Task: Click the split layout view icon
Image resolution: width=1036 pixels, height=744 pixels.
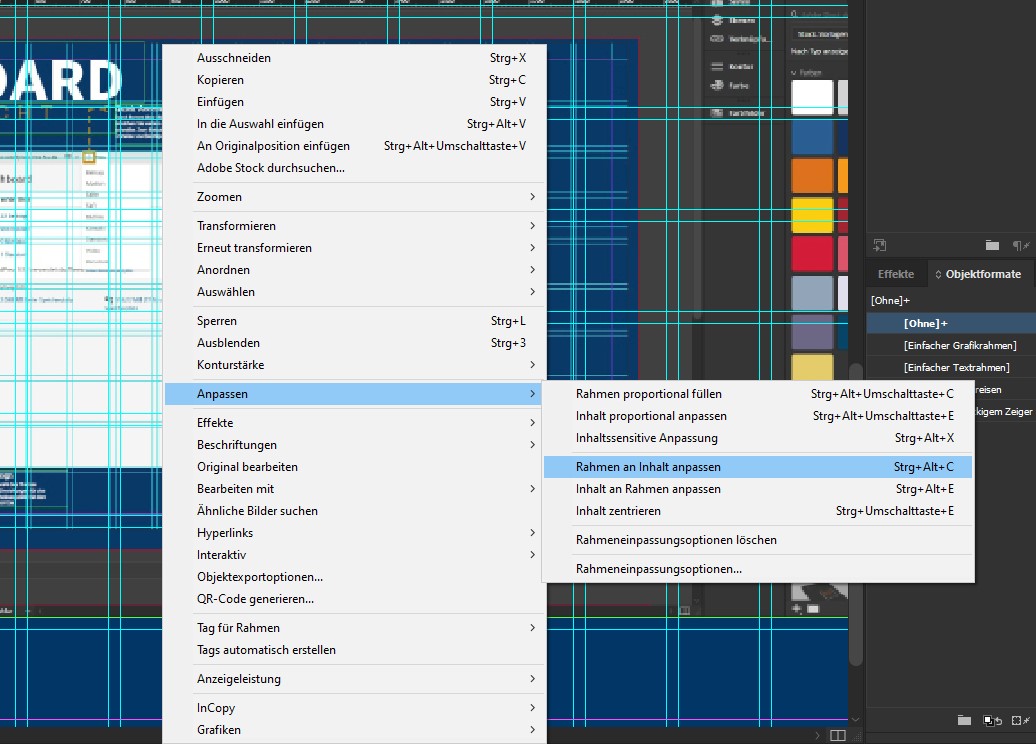Action: [x=838, y=736]
